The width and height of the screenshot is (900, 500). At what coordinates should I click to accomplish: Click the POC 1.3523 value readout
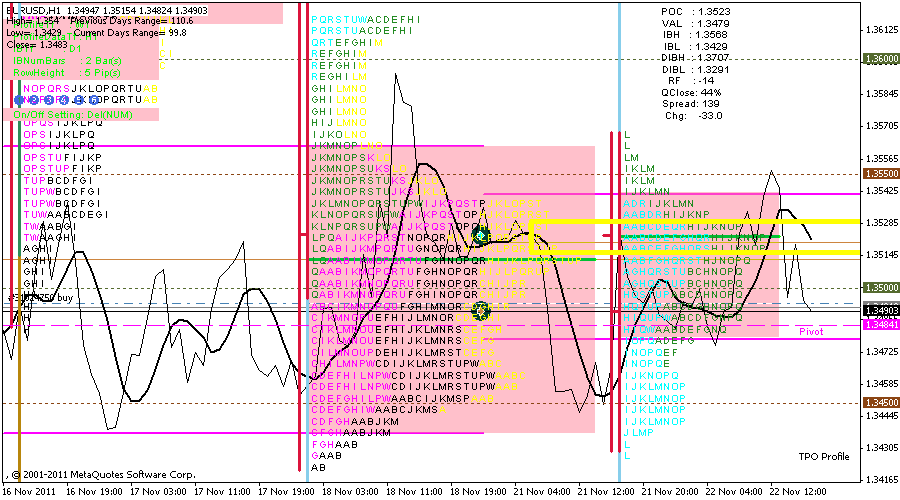click(x=695, y=10)
